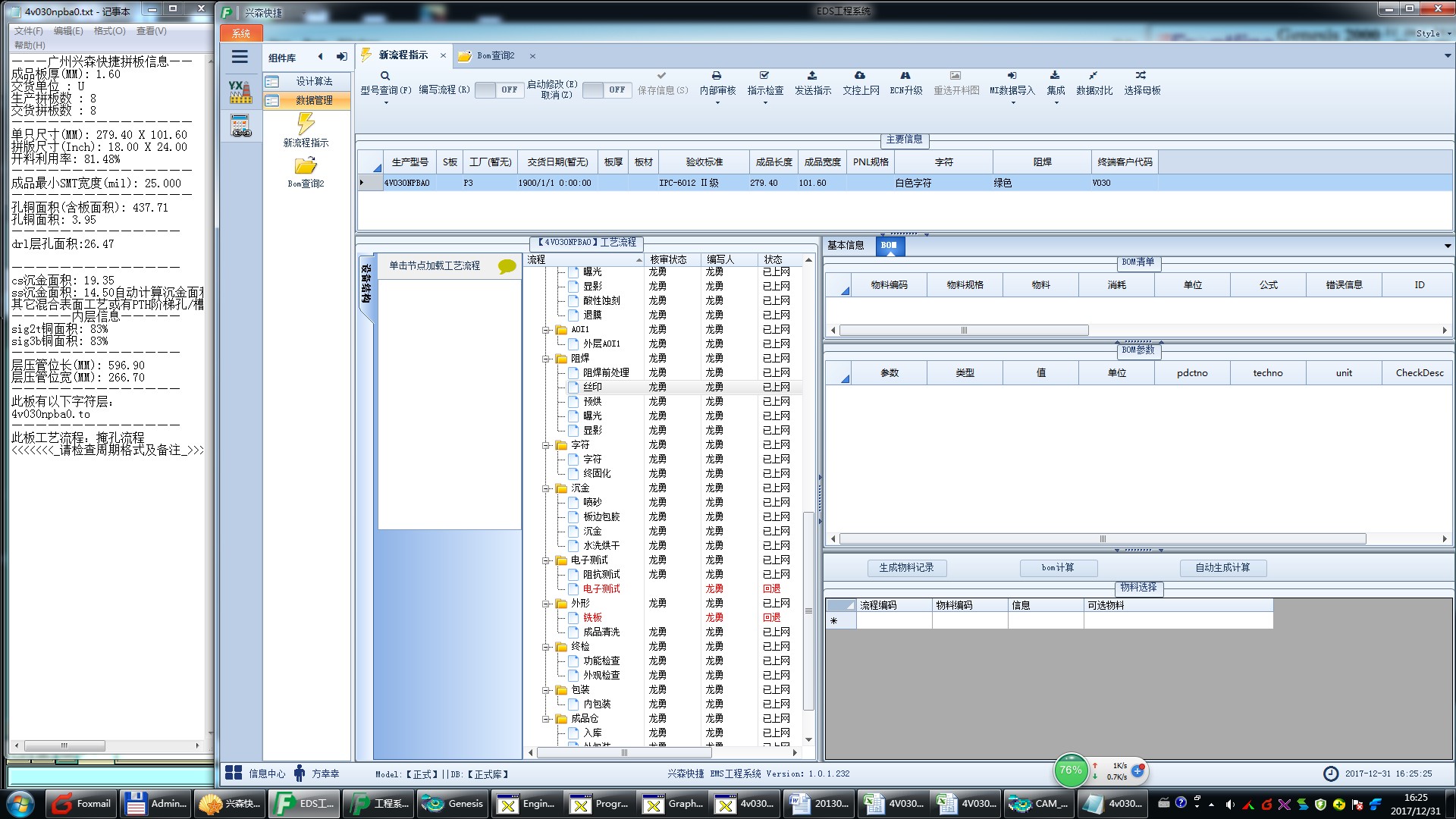Viewport: 1456px width, 819px height.
Task: Open the MI数据导入 dropdown arrow
Action: tap(1013, 102)
